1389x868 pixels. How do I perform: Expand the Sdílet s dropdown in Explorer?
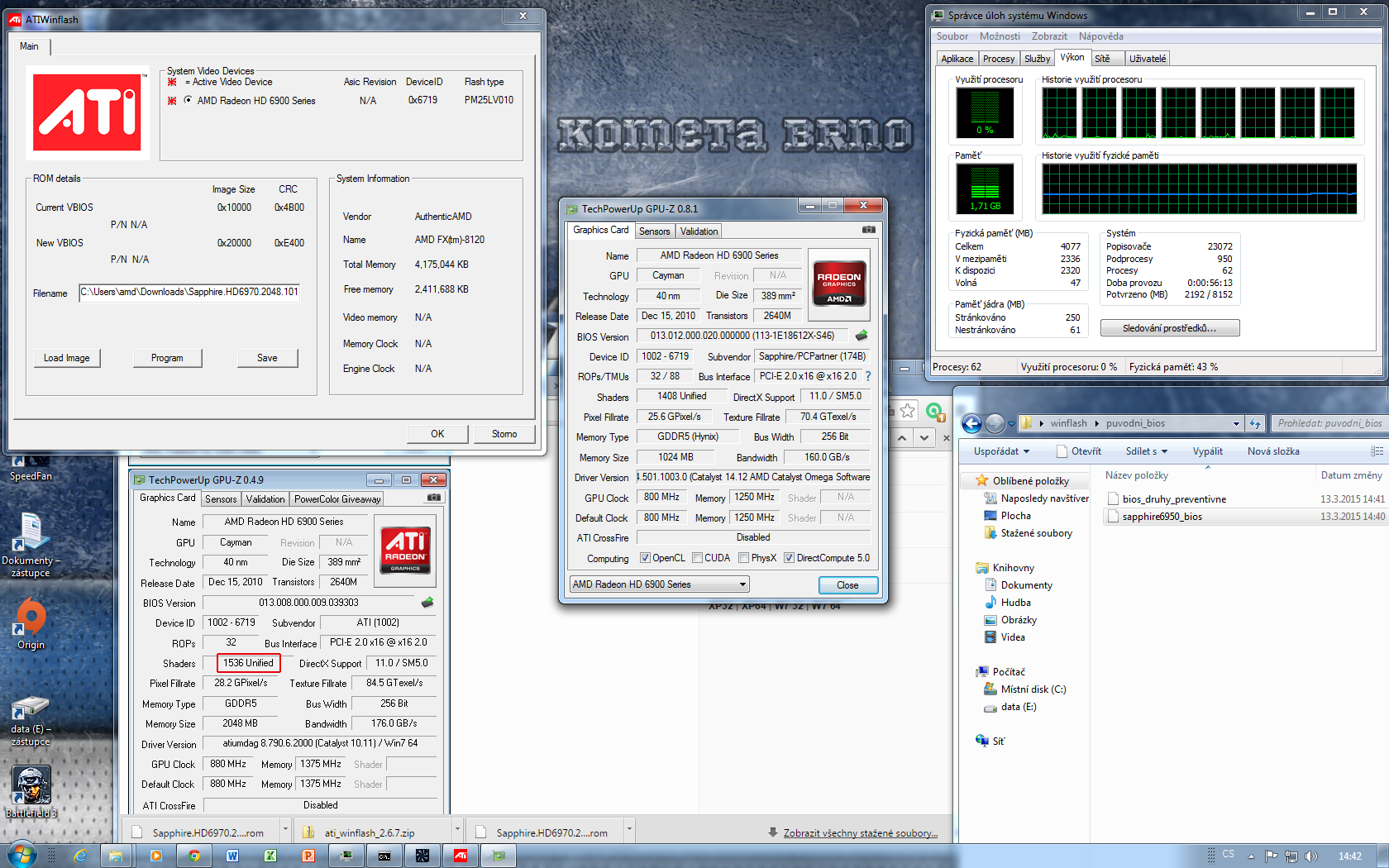tap(1147, 451)
